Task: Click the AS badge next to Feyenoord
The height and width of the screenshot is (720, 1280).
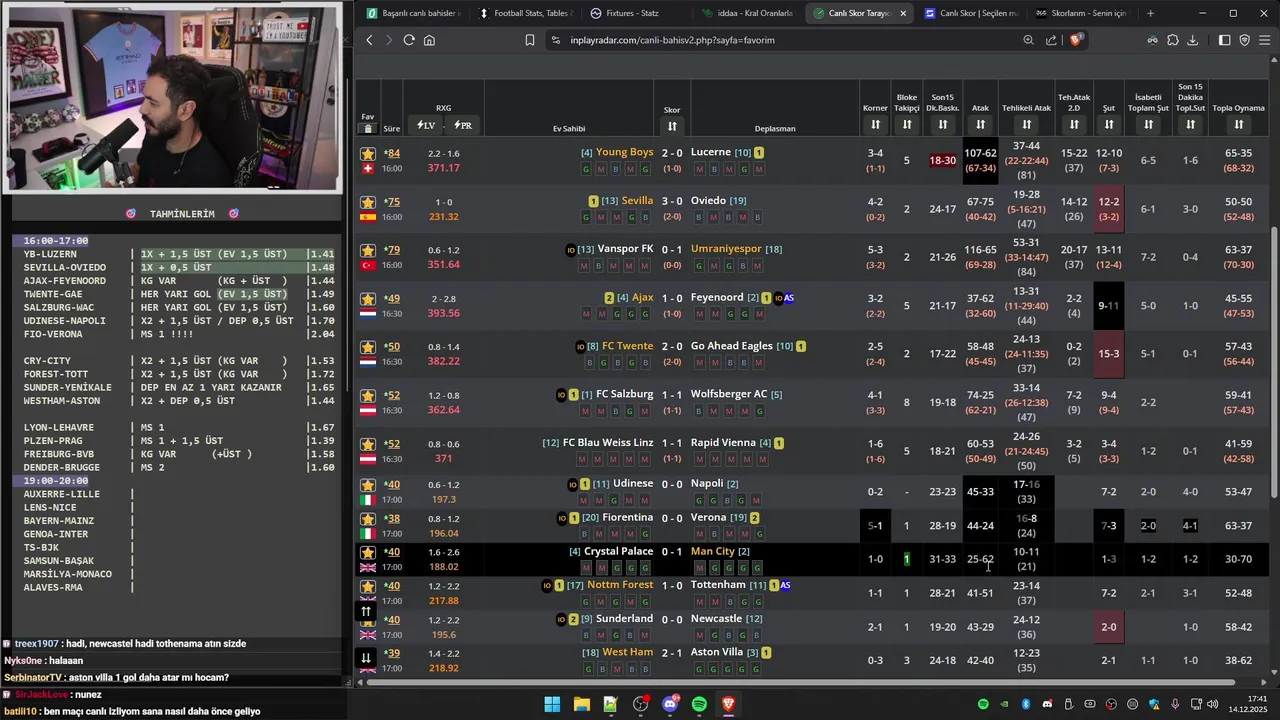Action: tap(788, 298)
